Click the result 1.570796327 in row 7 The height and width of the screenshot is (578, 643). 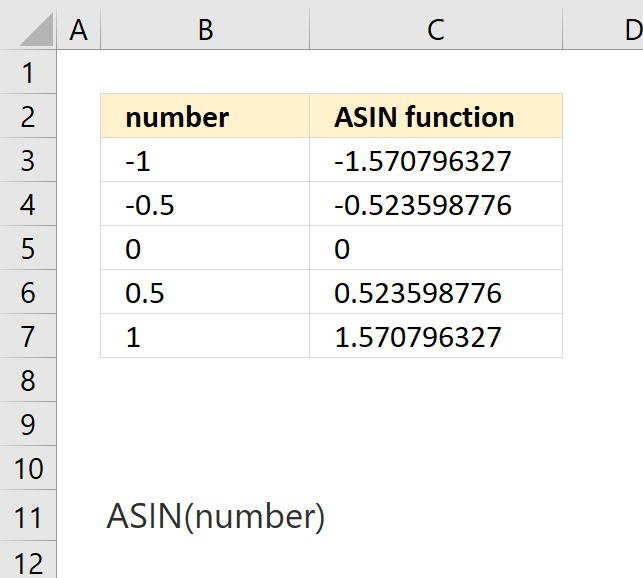tap(436, 336)
